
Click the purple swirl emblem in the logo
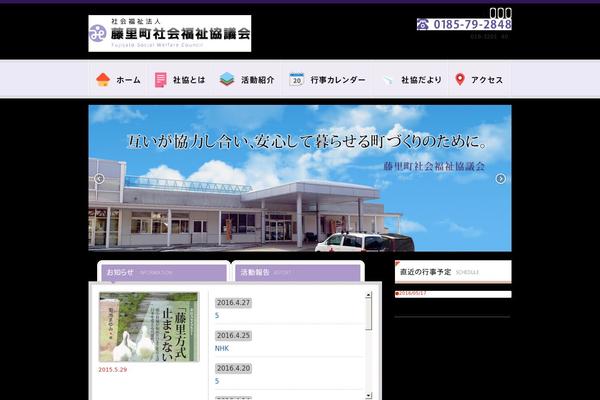(x=98, y=33)
